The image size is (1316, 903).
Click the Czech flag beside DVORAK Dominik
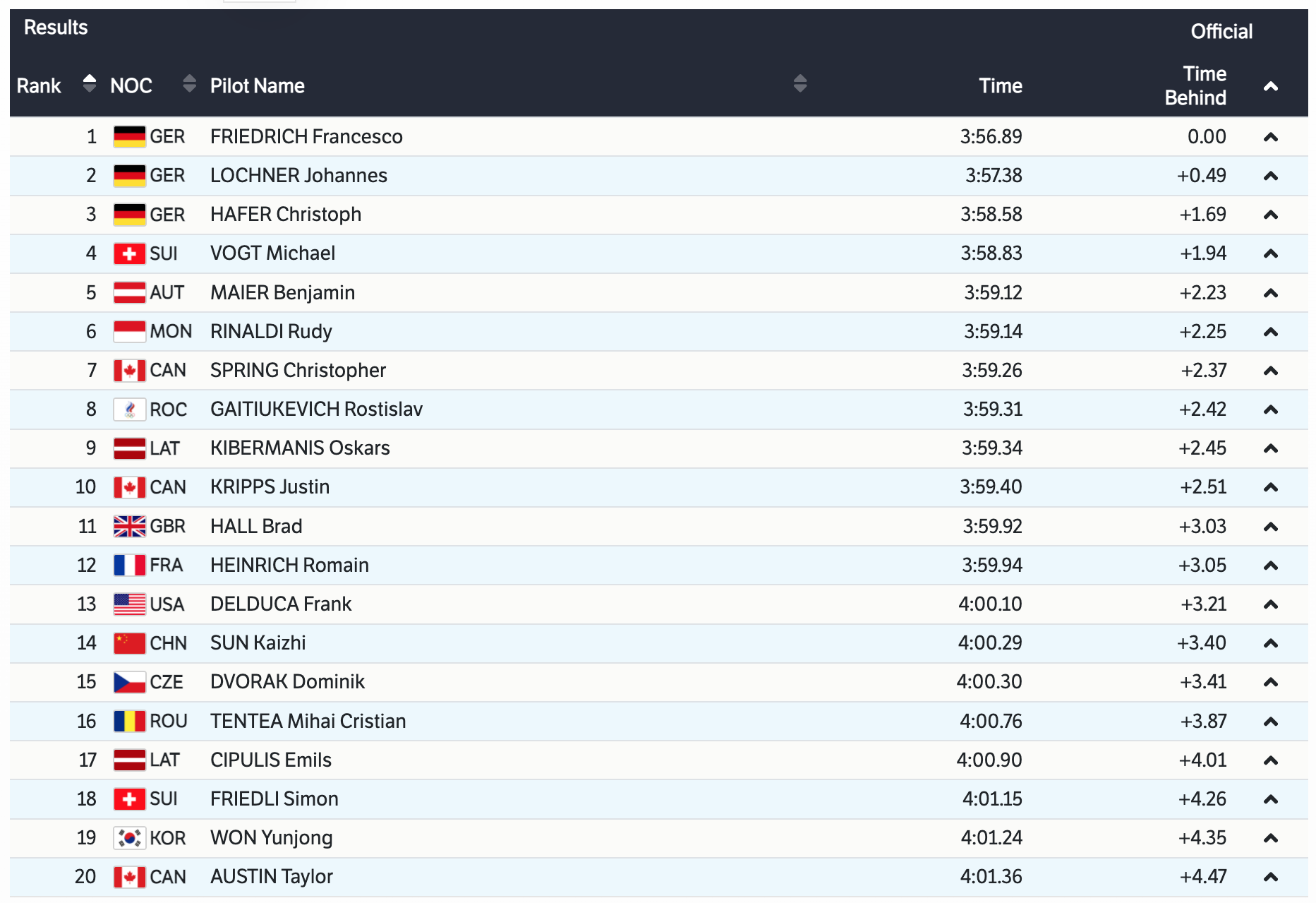[130, 682]
